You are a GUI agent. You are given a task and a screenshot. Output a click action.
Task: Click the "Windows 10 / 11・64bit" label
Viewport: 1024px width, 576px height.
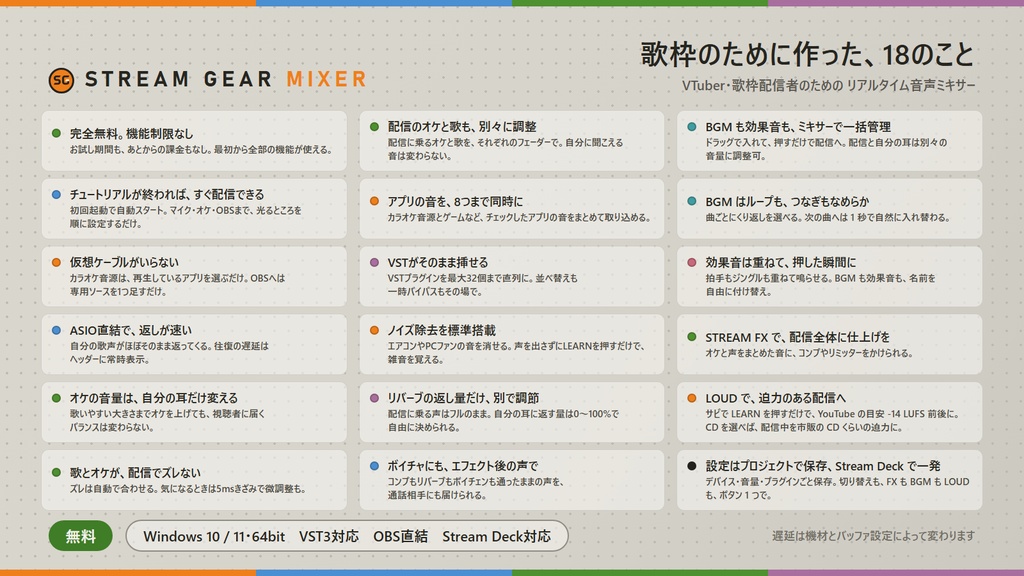[x=214, y=536]
